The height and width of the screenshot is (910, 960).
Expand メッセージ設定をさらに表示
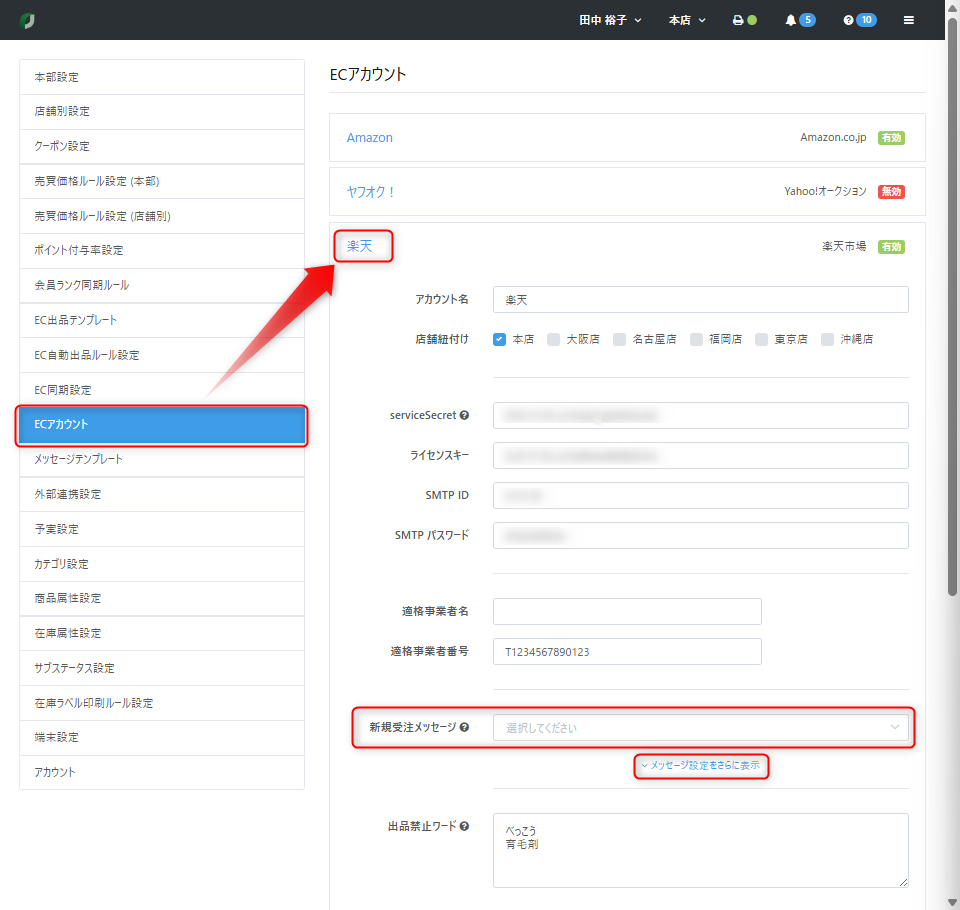click(700, 765)
